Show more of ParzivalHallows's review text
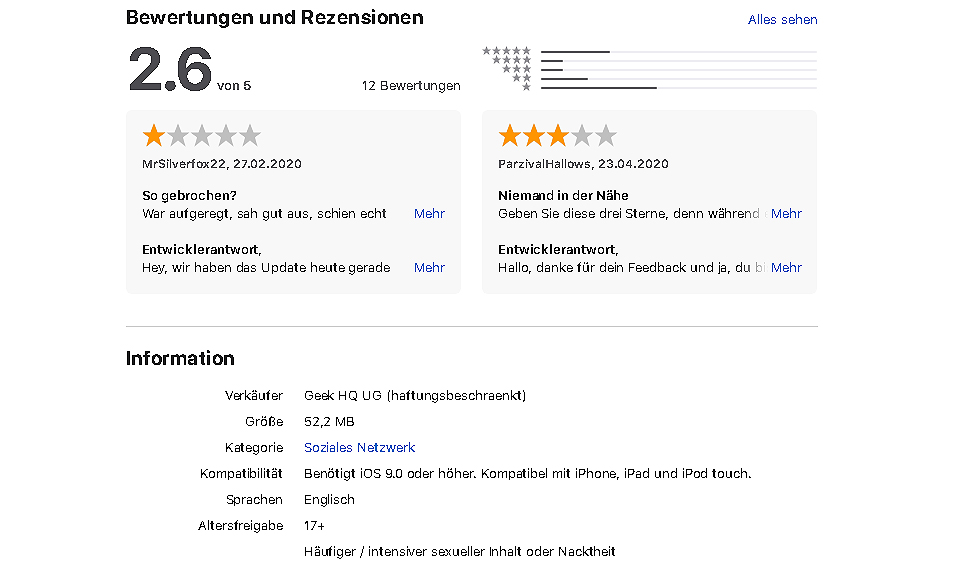 pyautogui.click(x=786, y=214)
